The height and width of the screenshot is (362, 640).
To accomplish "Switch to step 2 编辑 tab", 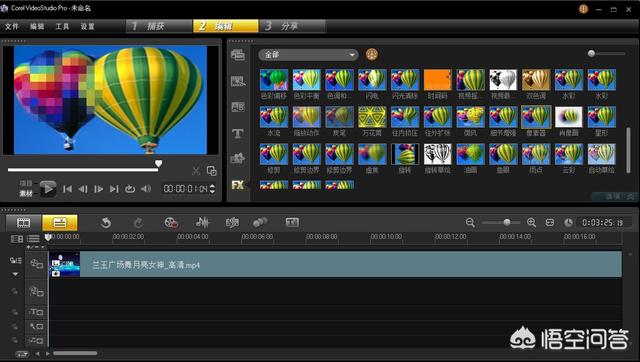I will pos(226,26).
